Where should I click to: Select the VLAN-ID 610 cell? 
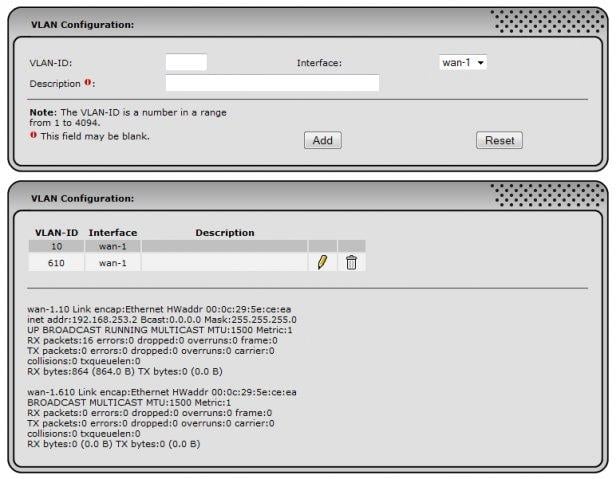pos(56,262)
